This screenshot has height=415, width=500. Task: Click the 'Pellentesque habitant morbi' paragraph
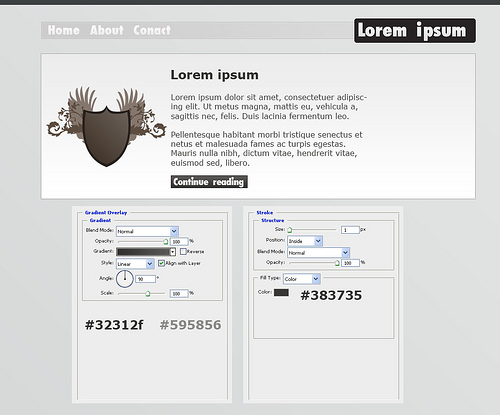coord(267,149)
